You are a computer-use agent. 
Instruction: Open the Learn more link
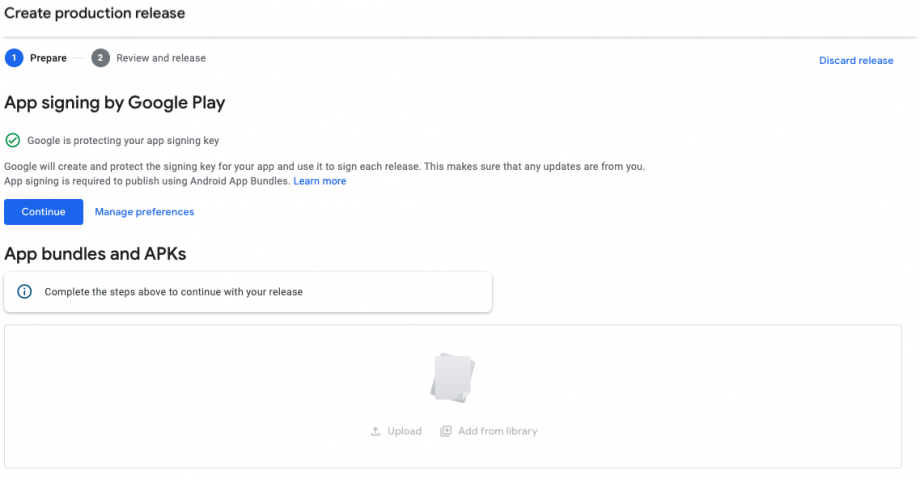click(320, 181)
